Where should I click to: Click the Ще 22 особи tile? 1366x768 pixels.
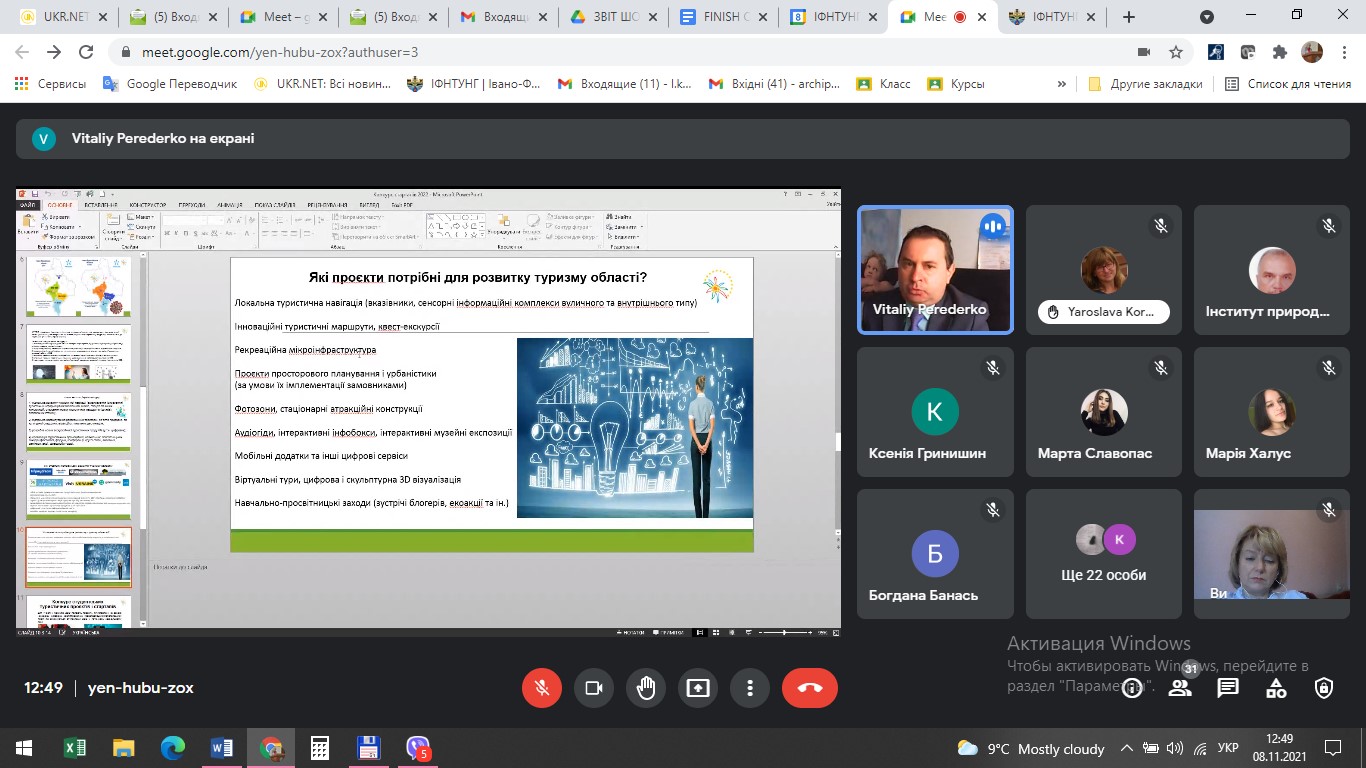1103,552
